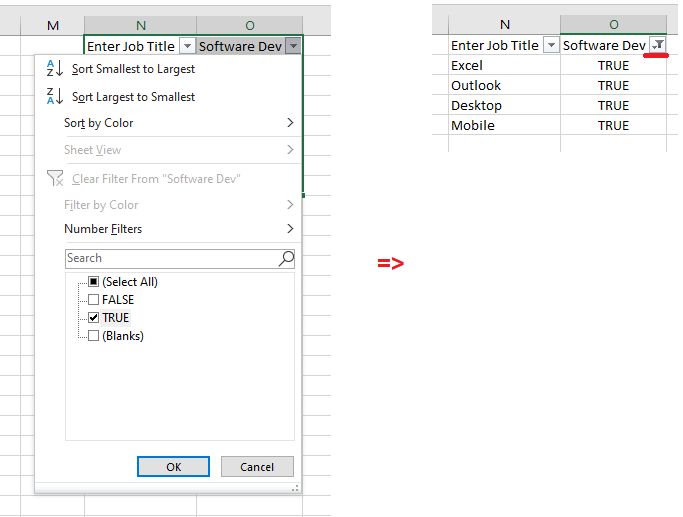
Task: Click the Z-A sort descending icon
Action: tap(55, 96)
